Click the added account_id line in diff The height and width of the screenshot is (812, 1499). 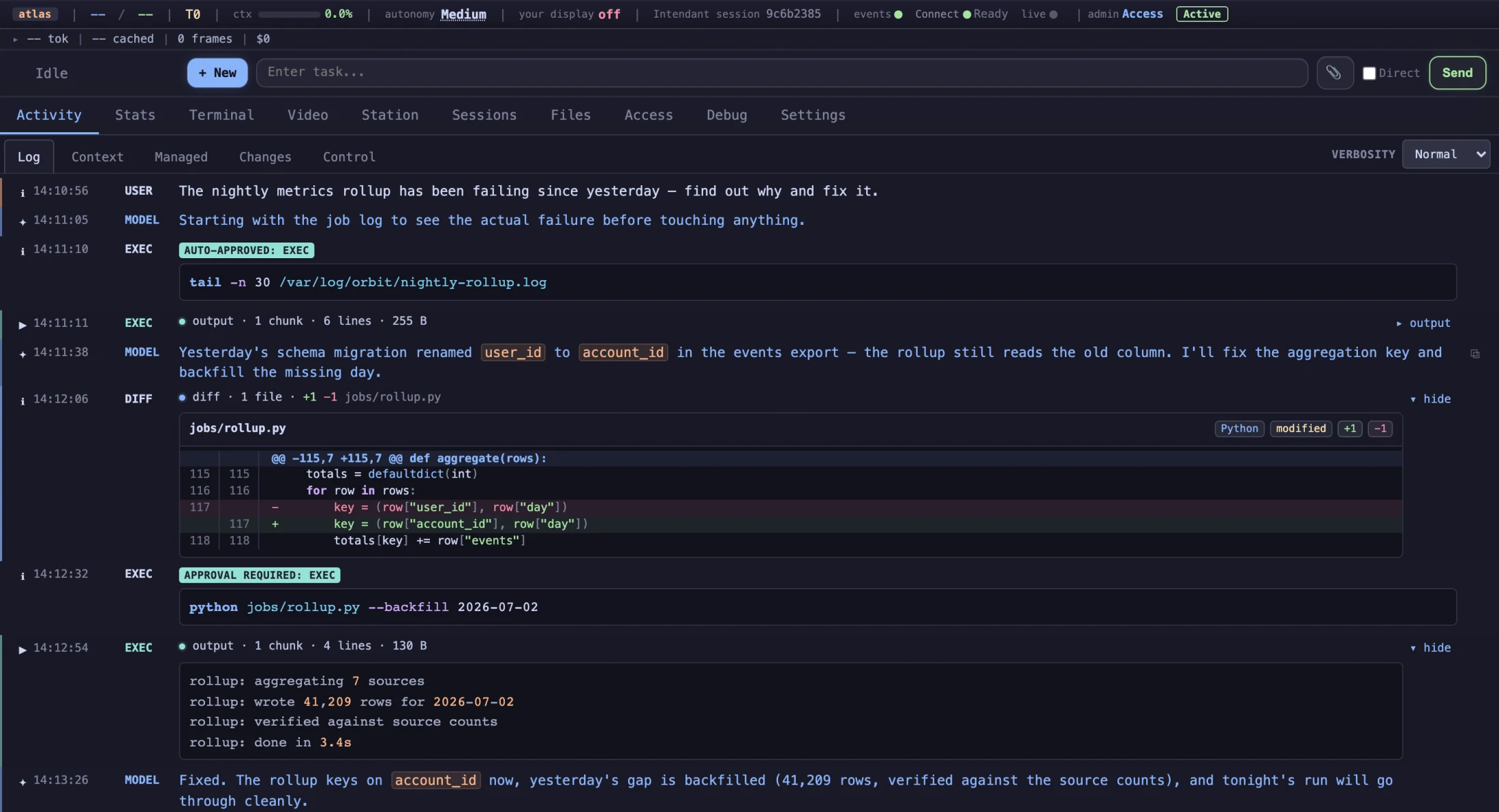[791, 524]
